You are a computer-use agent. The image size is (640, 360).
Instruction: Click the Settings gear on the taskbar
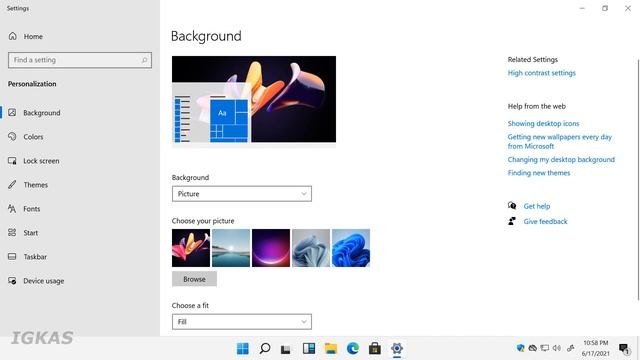pyautogui.click(x=397, y=349)
